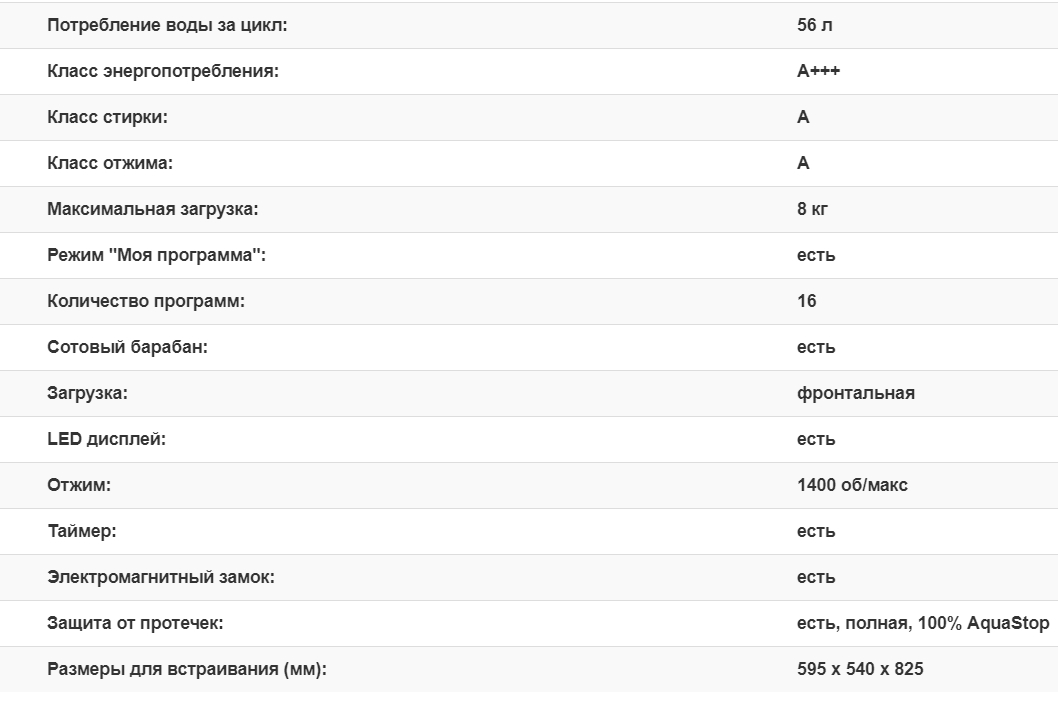Viewport: 1058px width, 701px height.
Task: Click the 'Таймер' label
Action: [x=82, y=531]
